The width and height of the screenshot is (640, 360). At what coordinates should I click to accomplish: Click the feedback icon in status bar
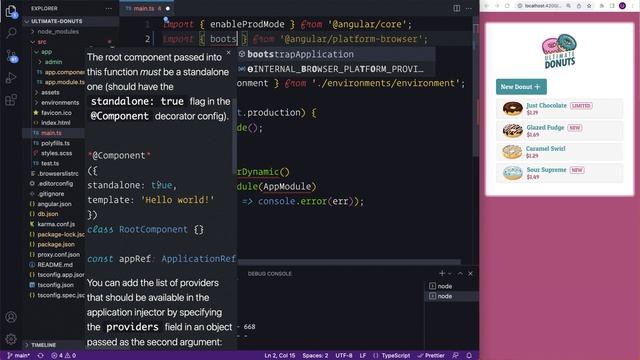(x=456, y=356)
